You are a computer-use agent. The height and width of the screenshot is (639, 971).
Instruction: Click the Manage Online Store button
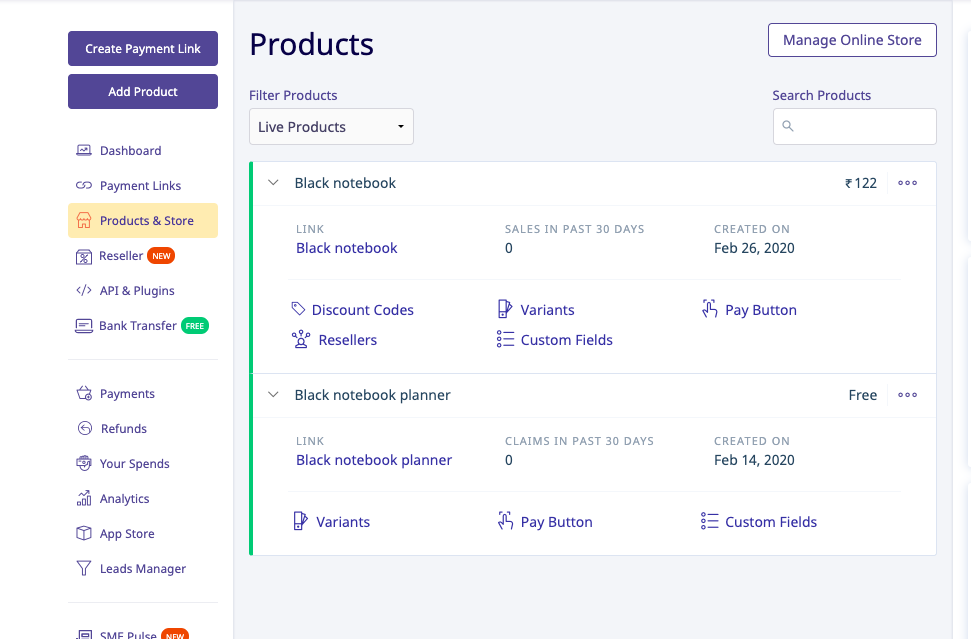point(852,41)
